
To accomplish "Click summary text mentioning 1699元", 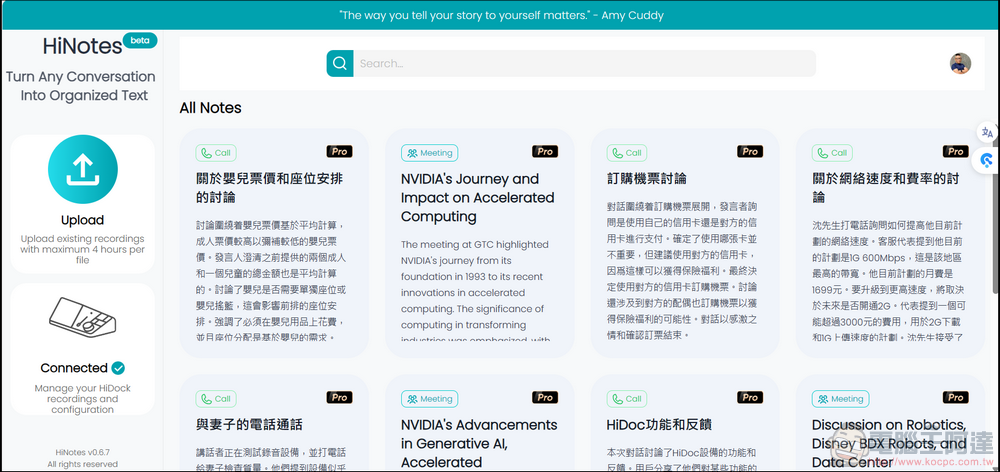I will pos(888,279).
